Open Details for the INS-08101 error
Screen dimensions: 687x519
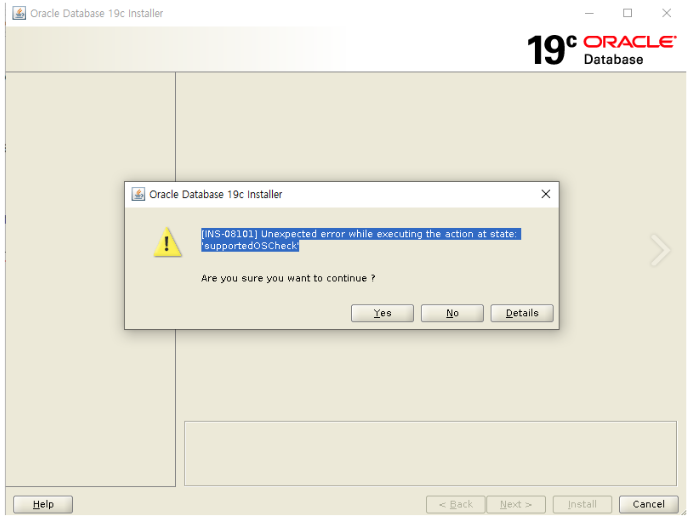pyautogui.click(x=522, y=313)
